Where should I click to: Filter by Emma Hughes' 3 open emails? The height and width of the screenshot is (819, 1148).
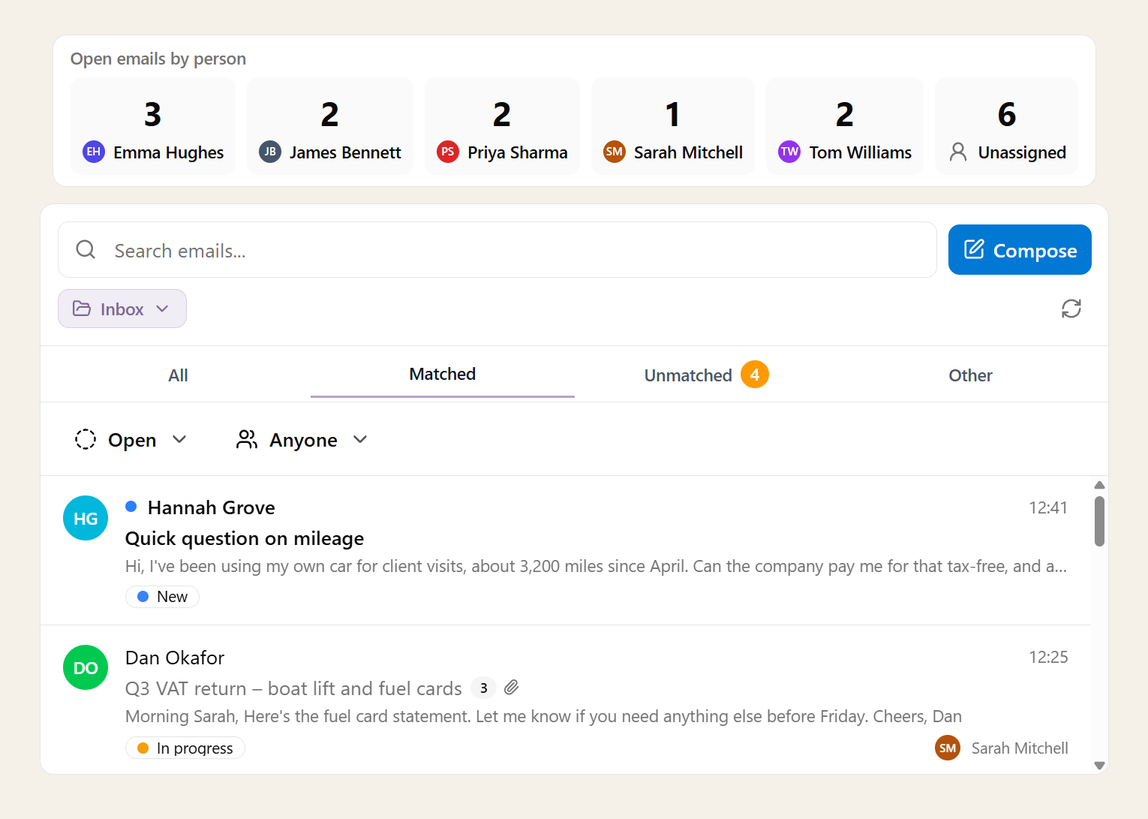(153, 126)
